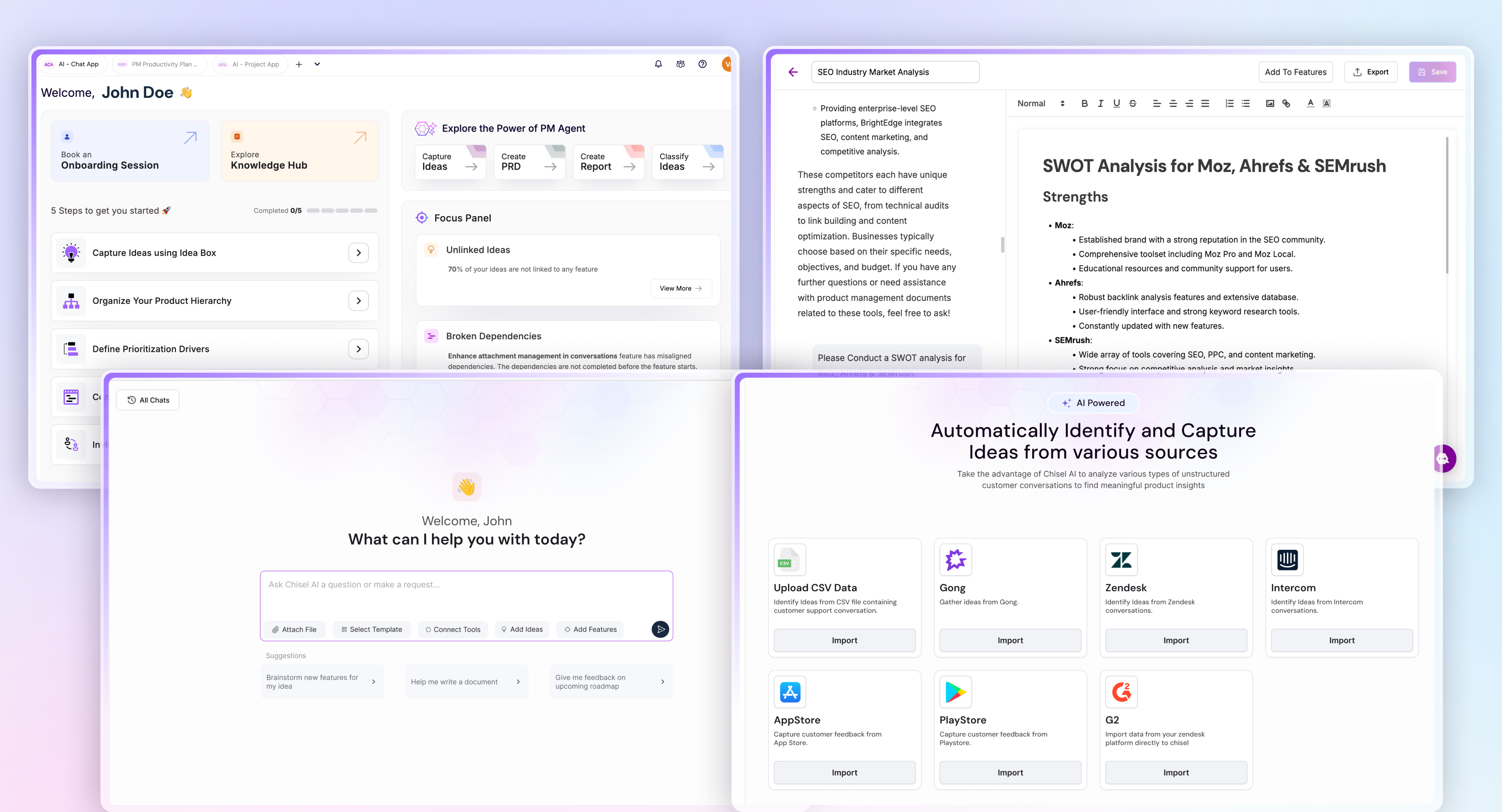Switch to AI - Project App tab
This screenshot has width=1502, height=812.
[x=250, y=64]
